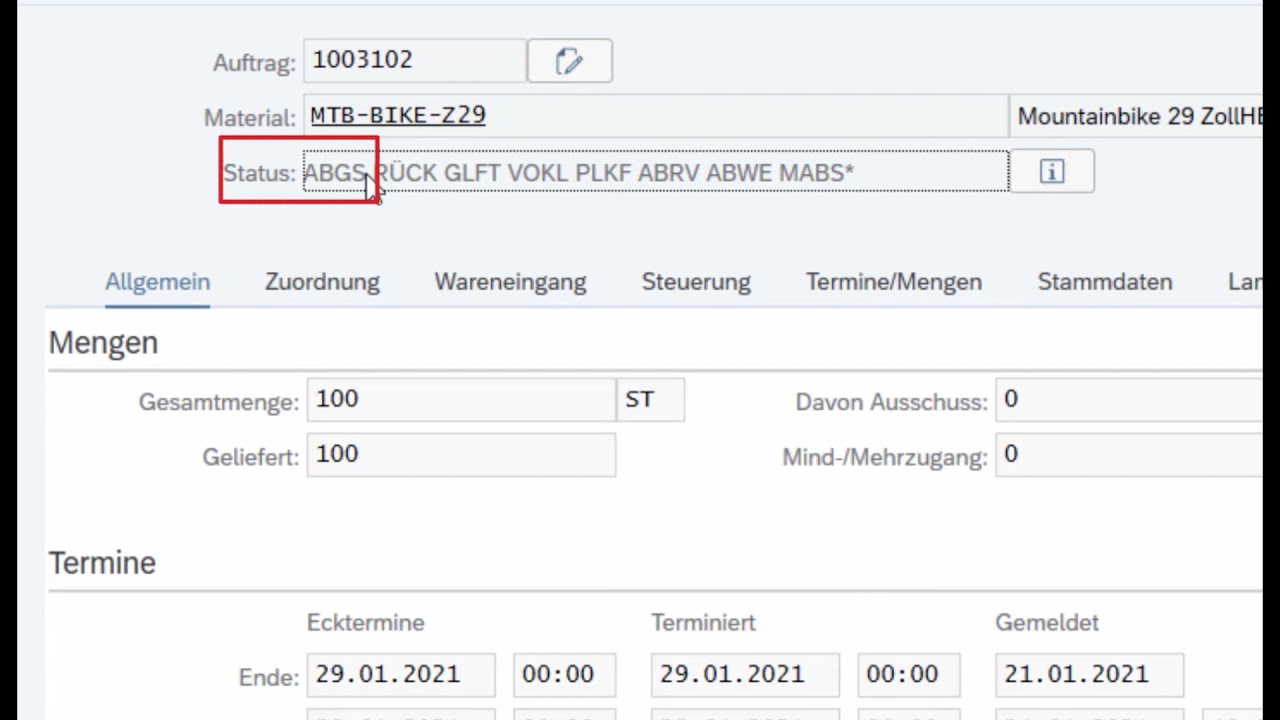The height and width of the screenshot is (720, 1280).
Task: Click the Ecktermine Ende time 00:00
Action: (x=565, y=675)
